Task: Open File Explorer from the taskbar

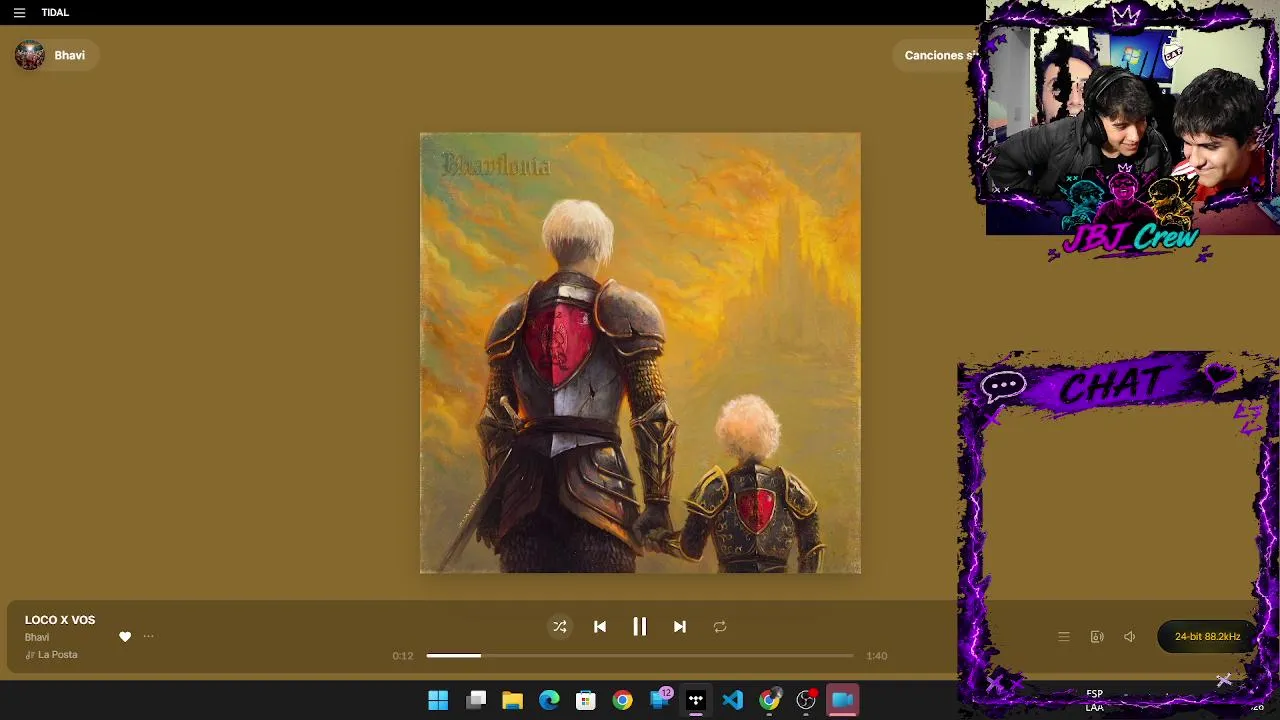Action: 513,700
